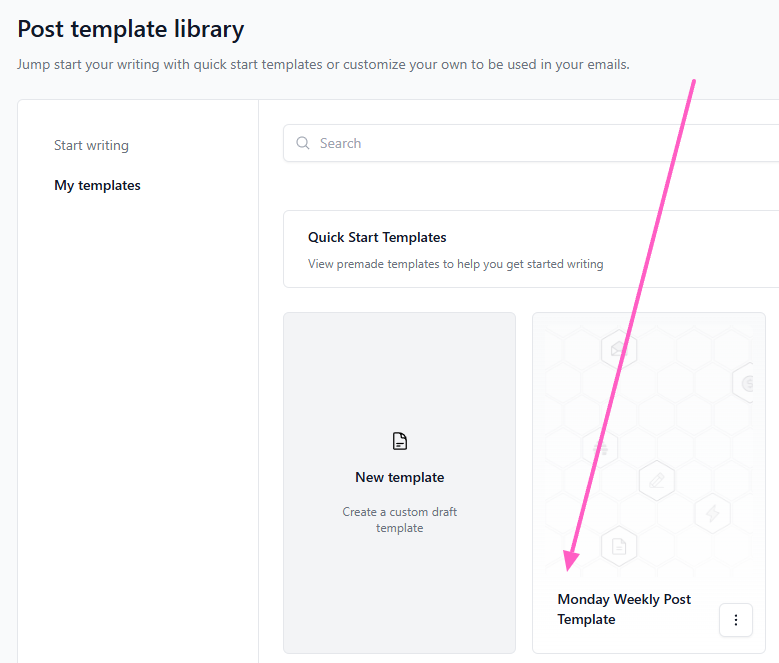
Task: Click "View premade templates" description text
Action: 455,265
